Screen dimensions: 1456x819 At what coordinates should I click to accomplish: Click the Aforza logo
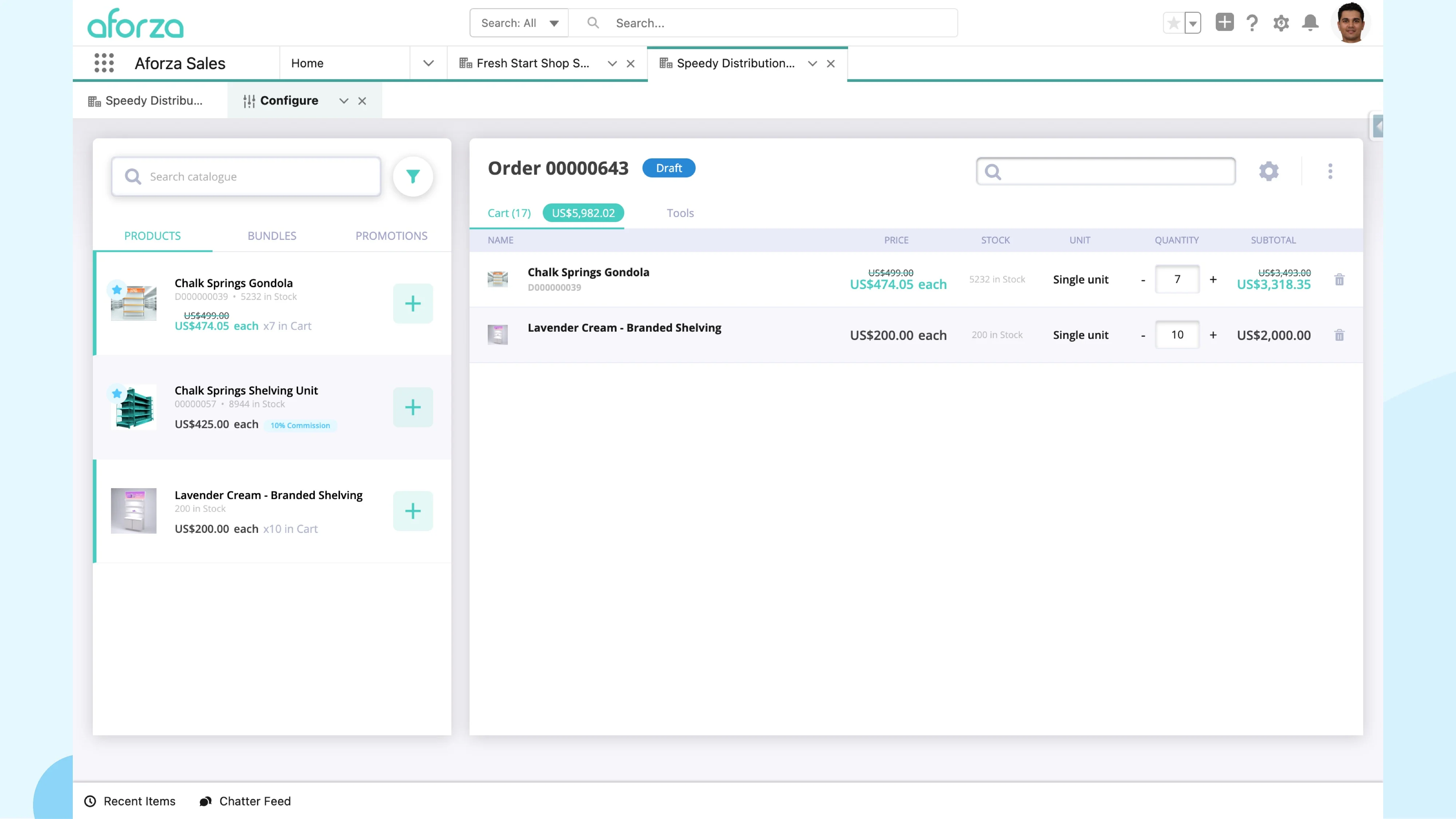136,23
